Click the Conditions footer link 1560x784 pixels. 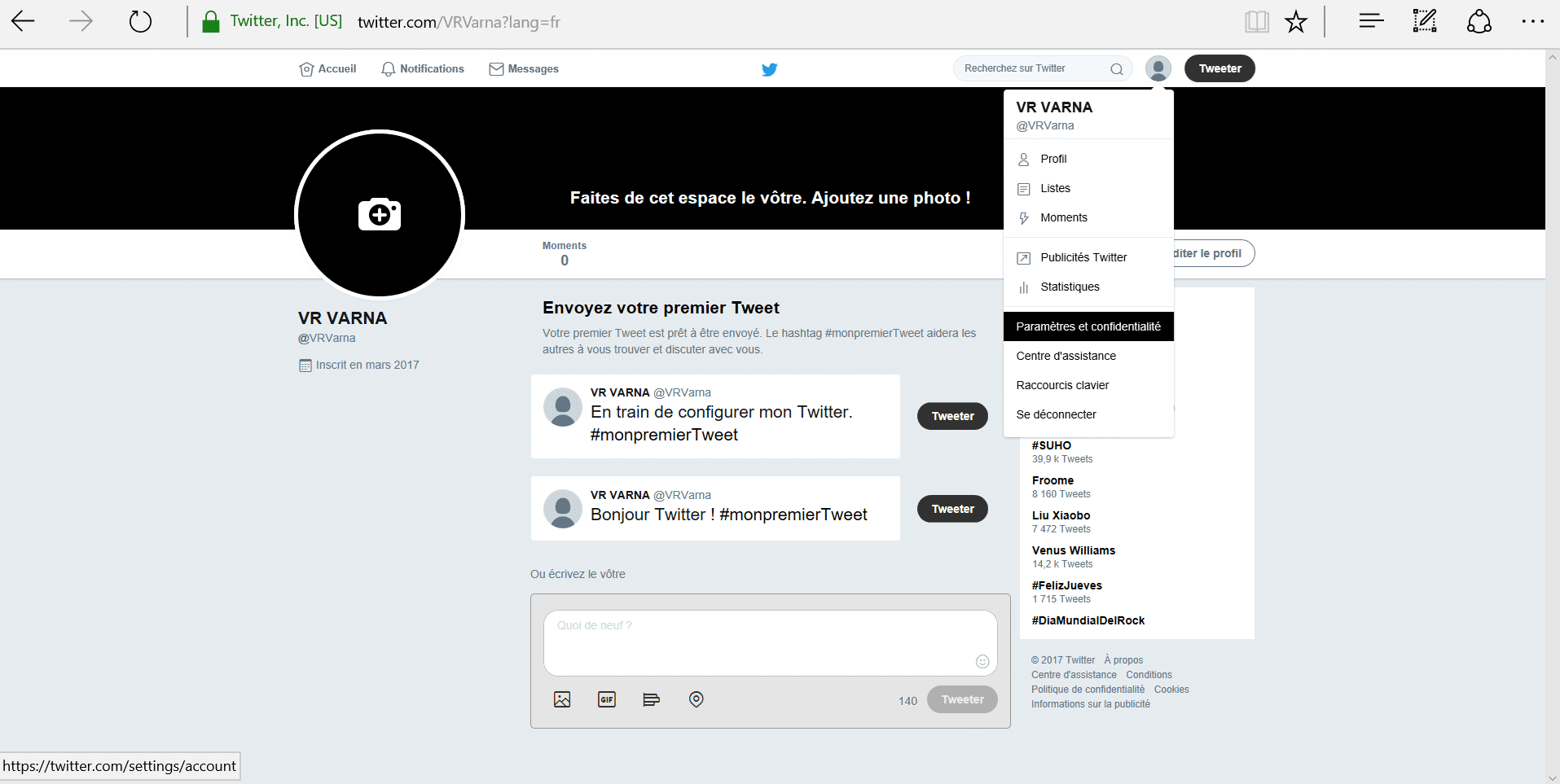[x=1149, y=675]
